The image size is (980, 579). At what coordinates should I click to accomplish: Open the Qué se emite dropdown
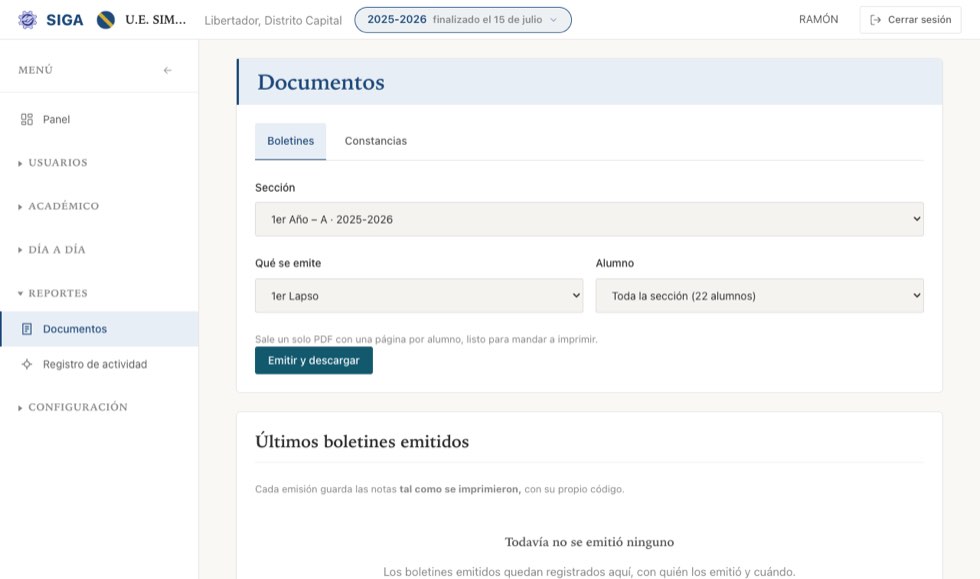[419, 296]
